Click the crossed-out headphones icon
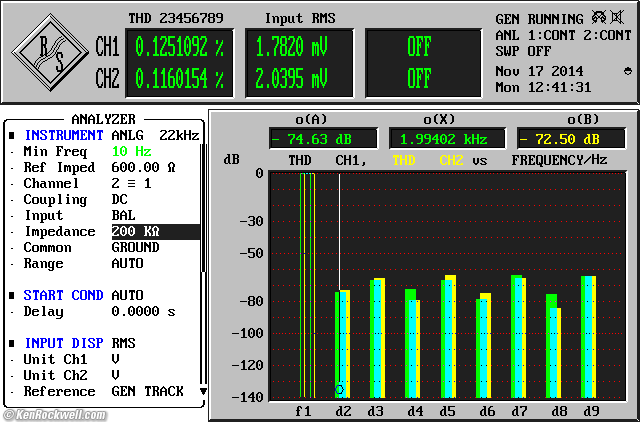This screenshot has height=422, width=640. (x=599, y=18)
